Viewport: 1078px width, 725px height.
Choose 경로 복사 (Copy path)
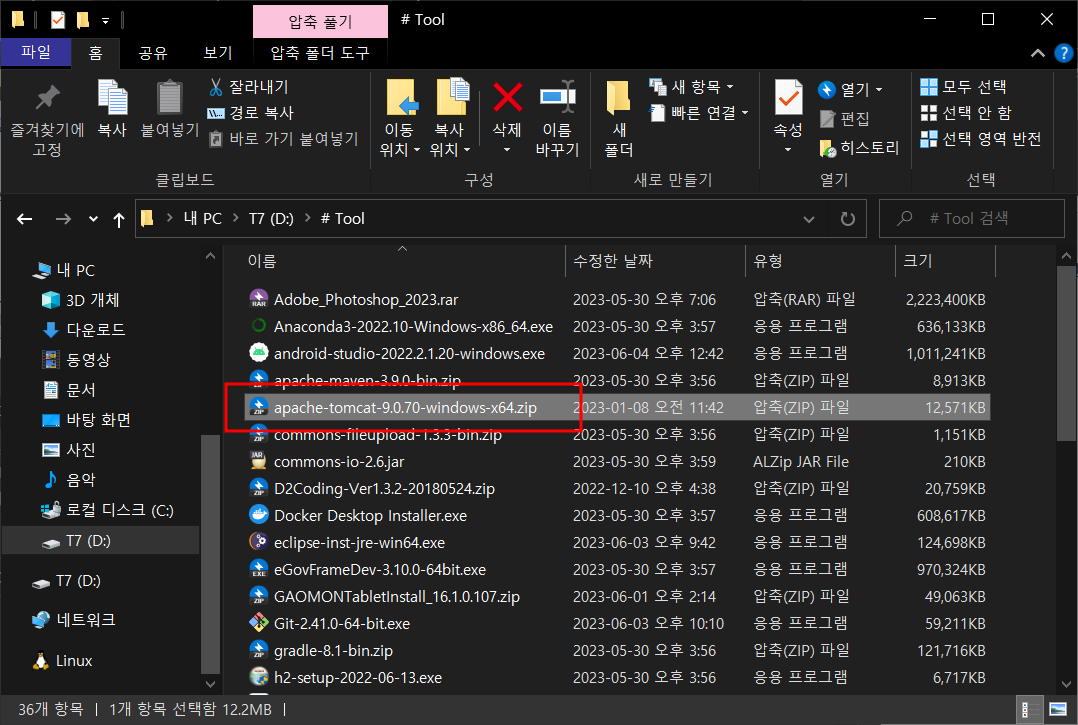click(251, 113)
